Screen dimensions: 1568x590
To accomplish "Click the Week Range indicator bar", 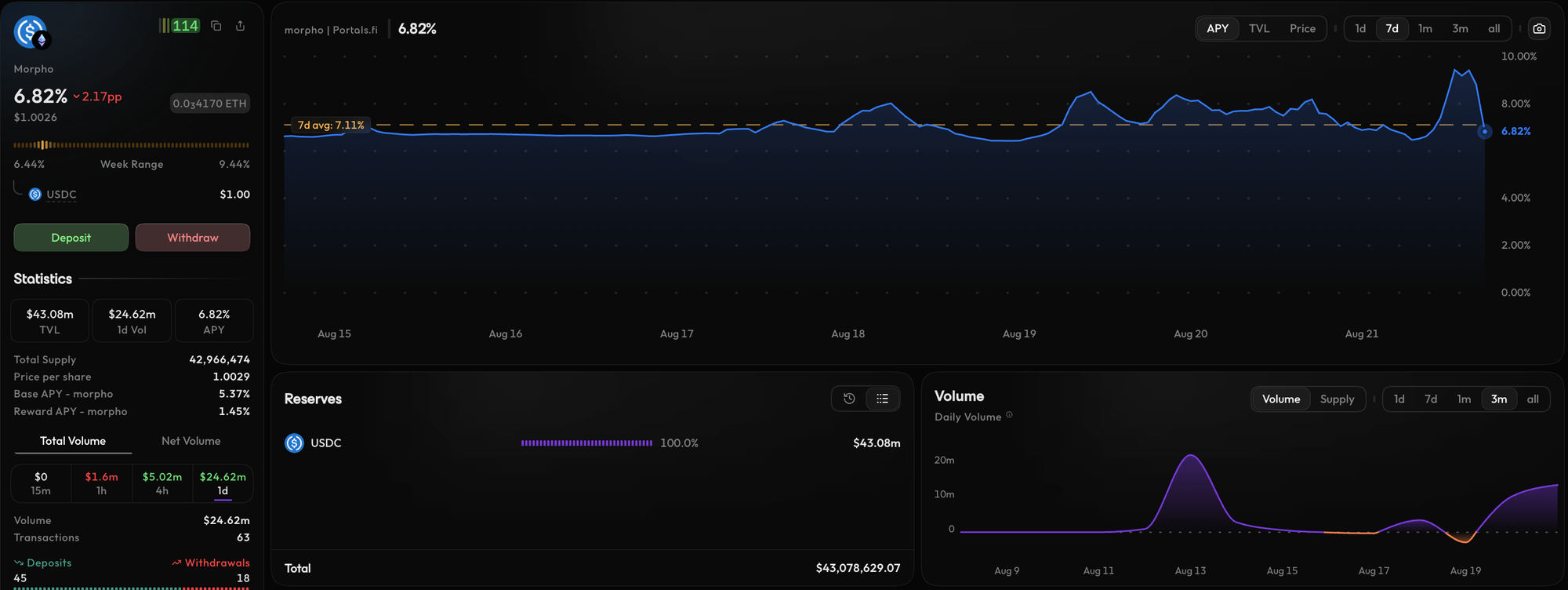I will point(132,145).
